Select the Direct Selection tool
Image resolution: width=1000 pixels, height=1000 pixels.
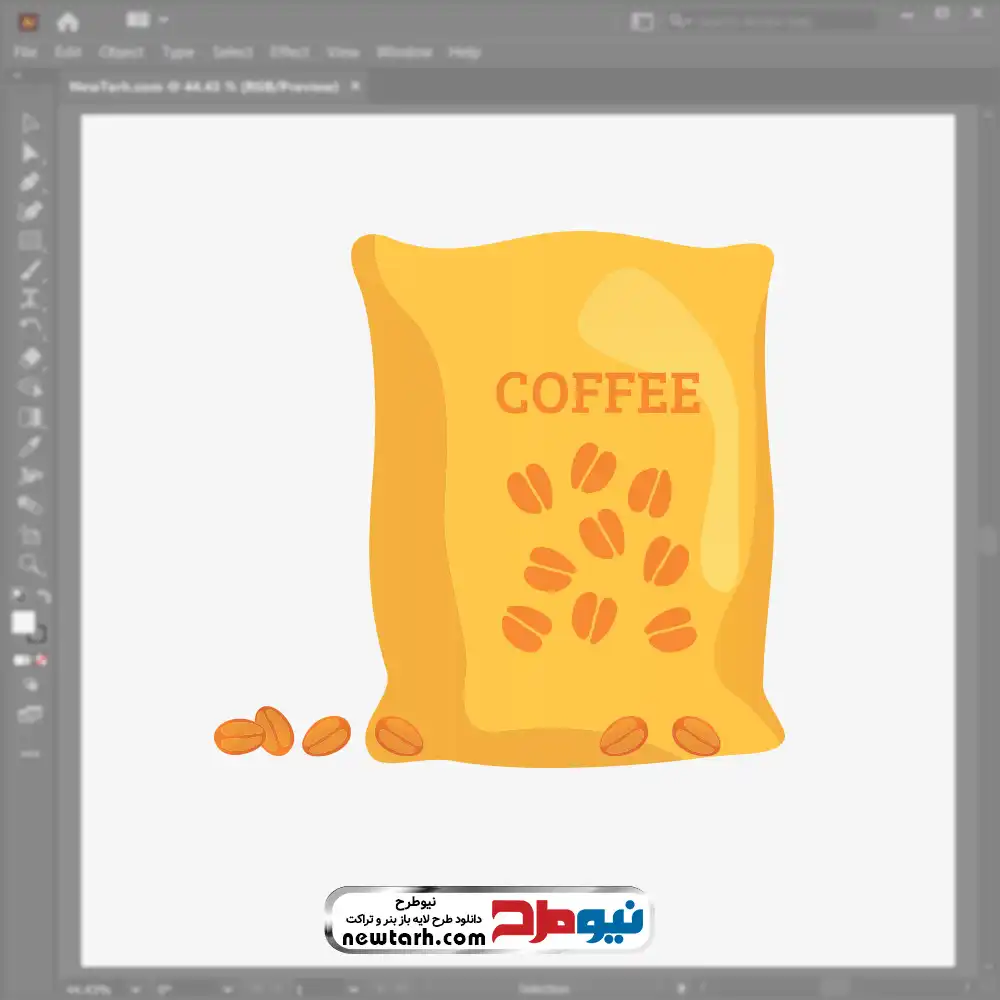(x=30, y=153)
